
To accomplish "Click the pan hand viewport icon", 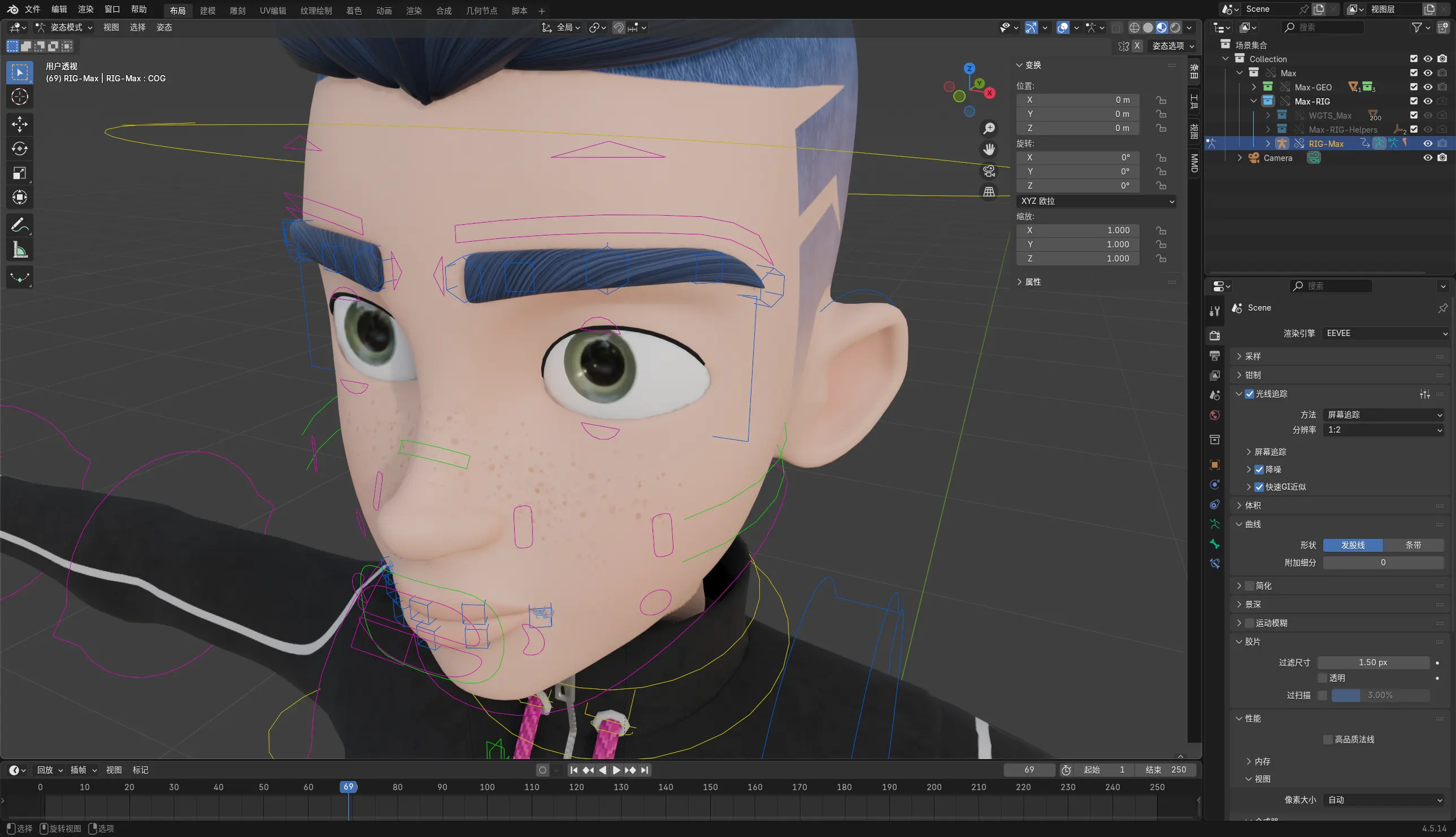I will (x=989, y=150).
